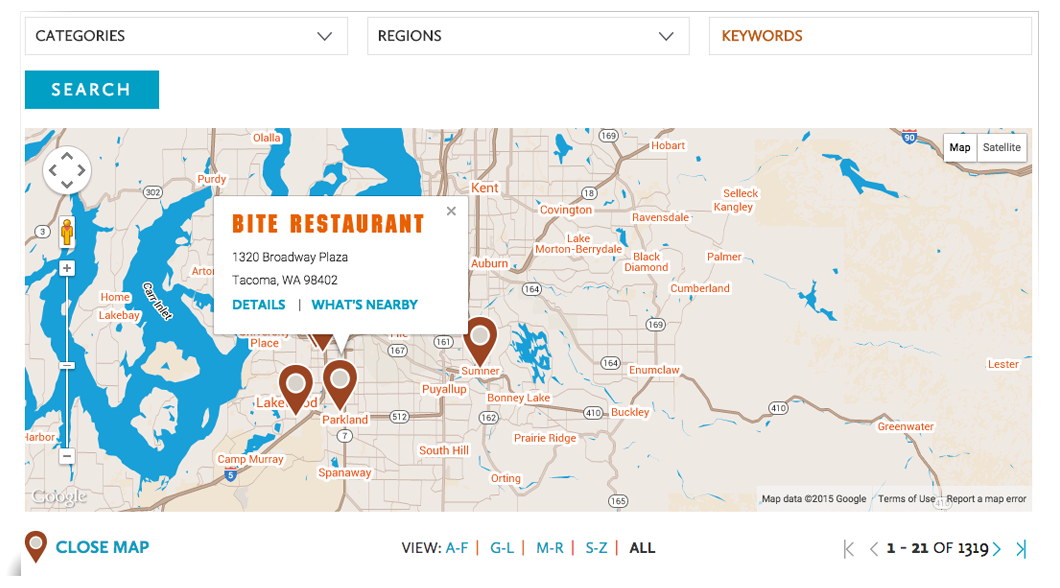The image size is (1060, 588).
Task: Open the Regions dropdown
Action: click(x=528, y=36)
